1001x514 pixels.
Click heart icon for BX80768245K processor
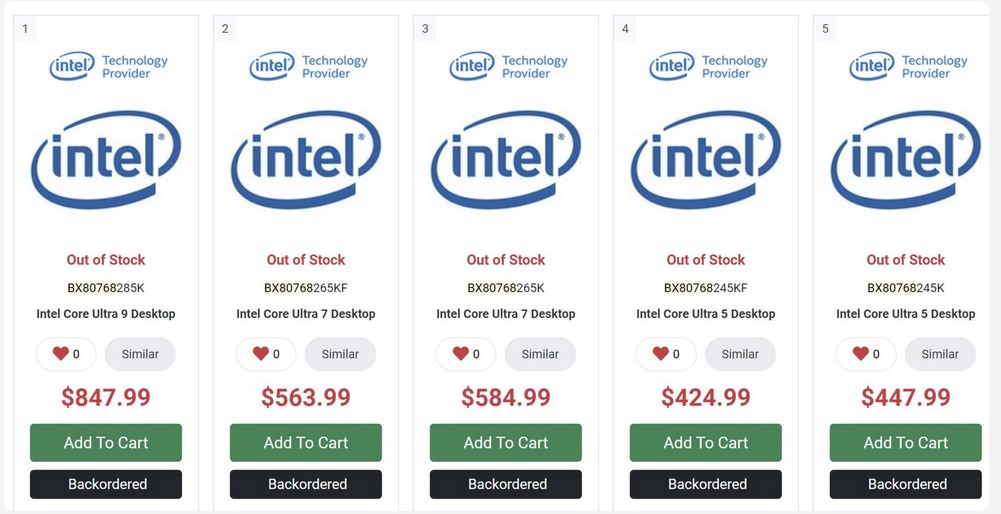click(x=862, y=354)
